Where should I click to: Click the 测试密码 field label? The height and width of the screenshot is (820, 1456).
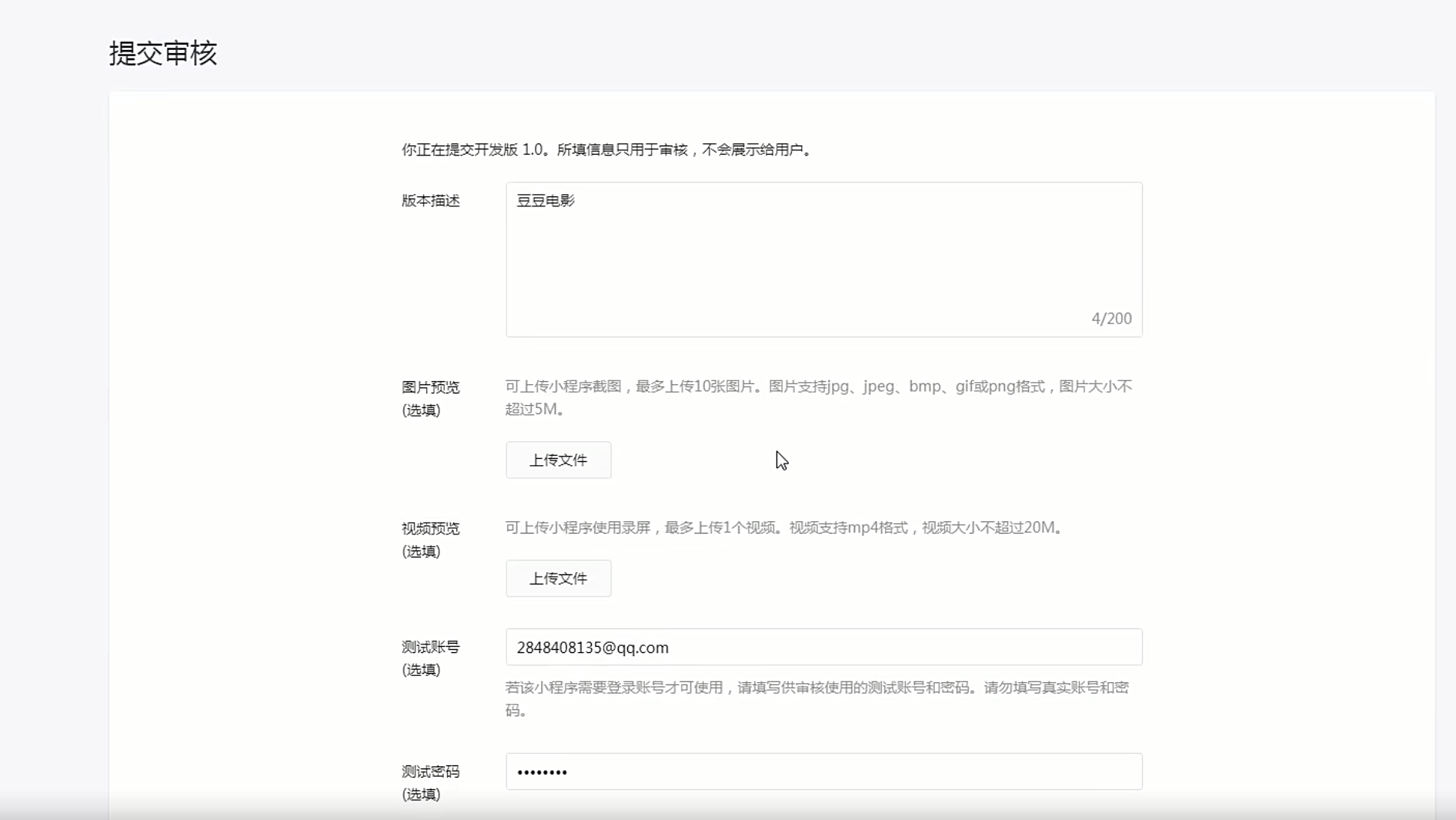[x=430, y=771]
